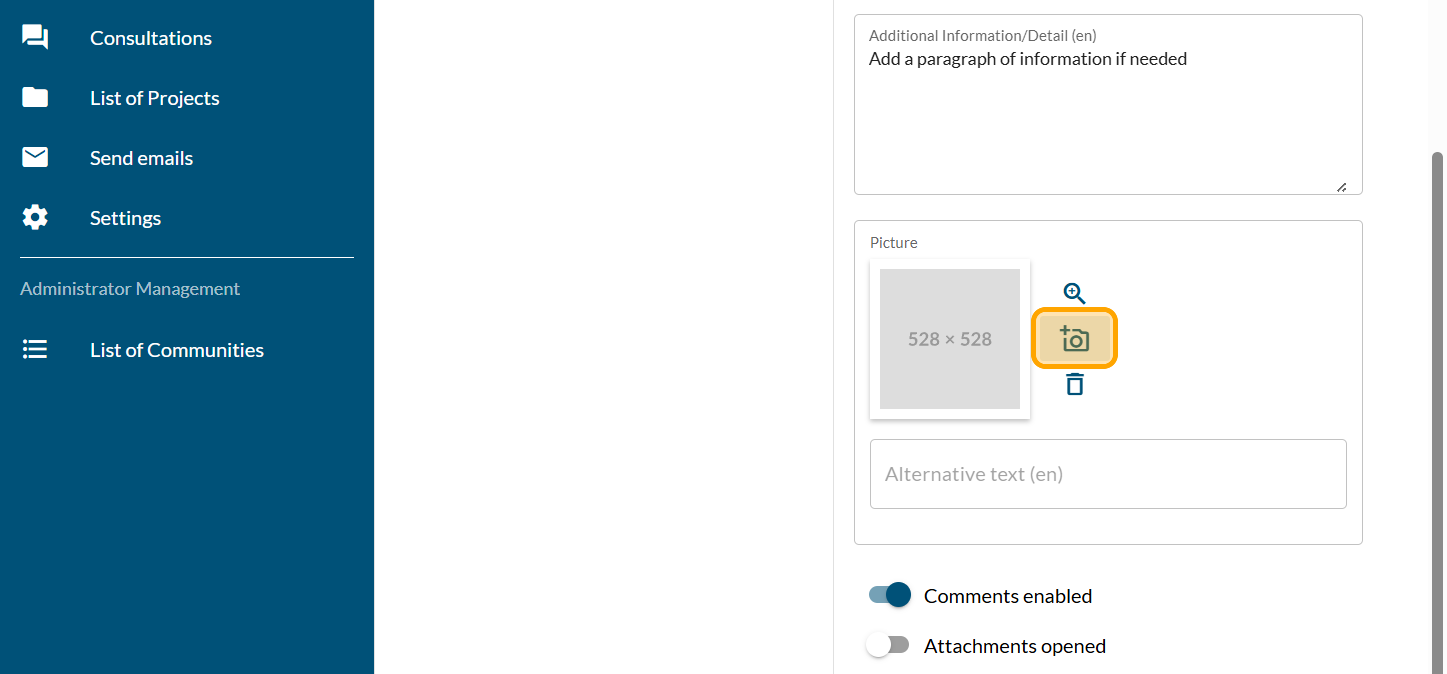Click the list icon beside List of Communities
The width and height of the screenshot is (1447, 674).
click(35, 350)
